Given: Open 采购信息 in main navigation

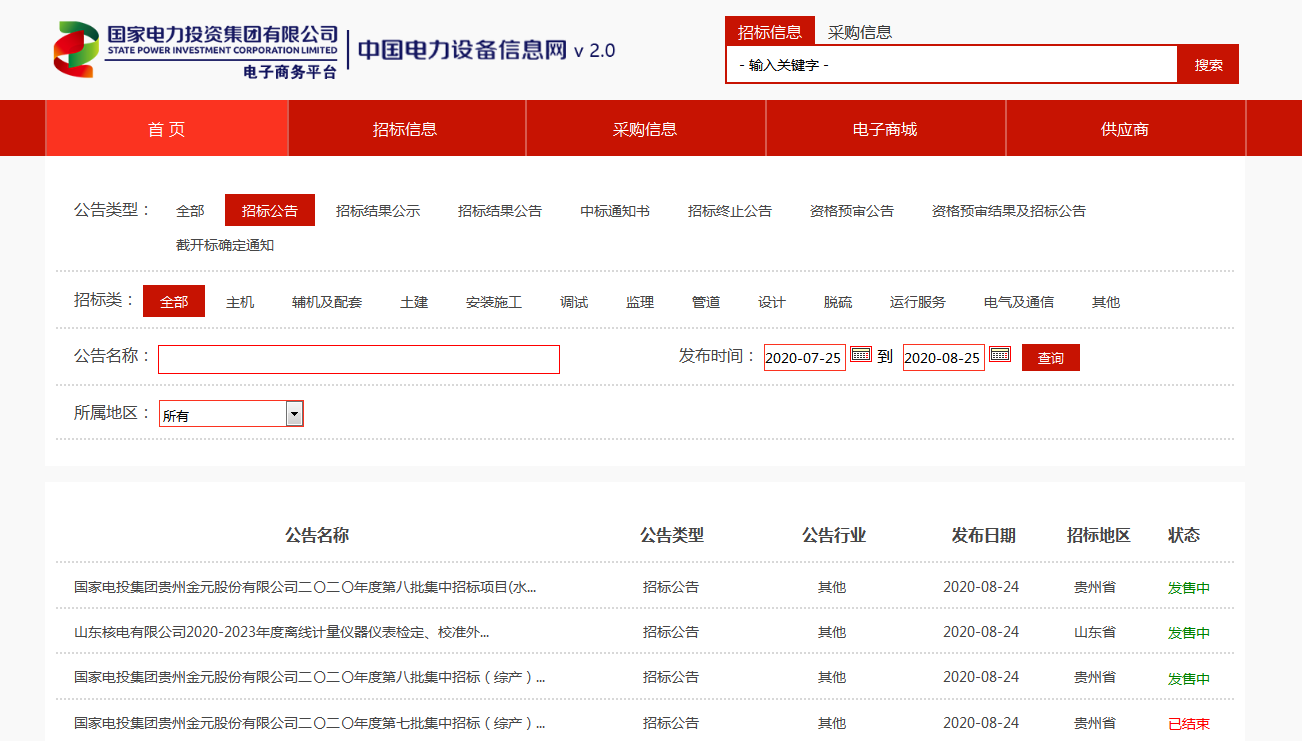Looking at the screenshot, I should click(645, 129).
